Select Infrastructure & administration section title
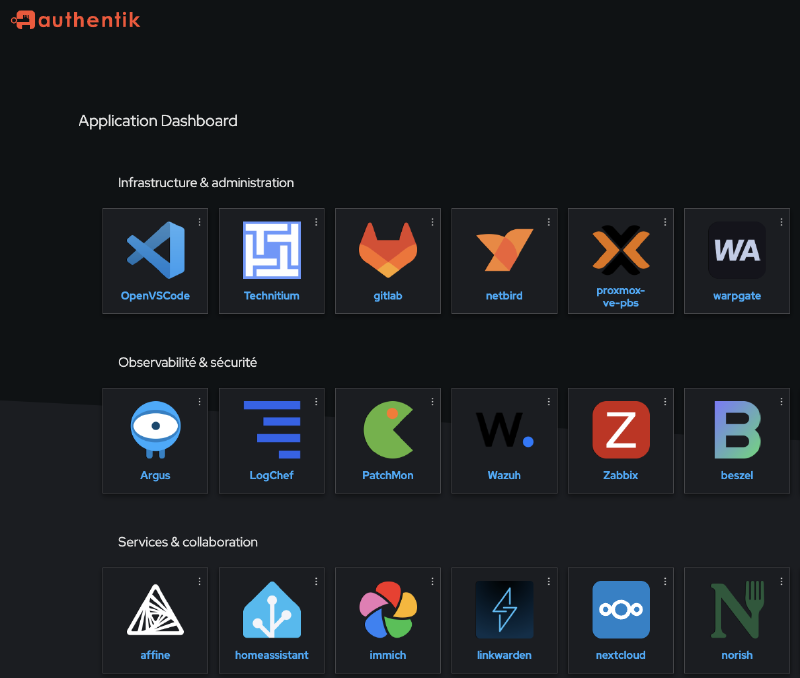The width and height of the screenshot is (800, 678). tap(206, 183)
